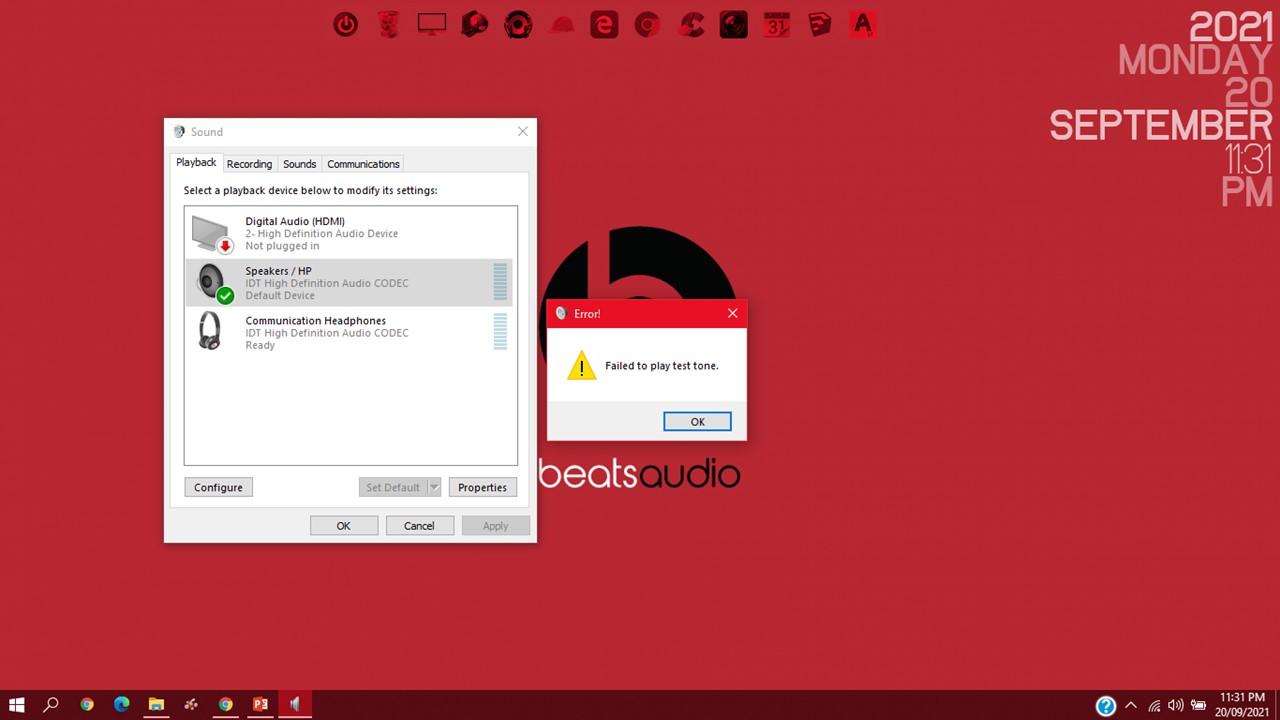The height and width of the screenshot is (720, 1280).
Task: Open the monitor icon in the top dock
Action: [x=432, y=24]
